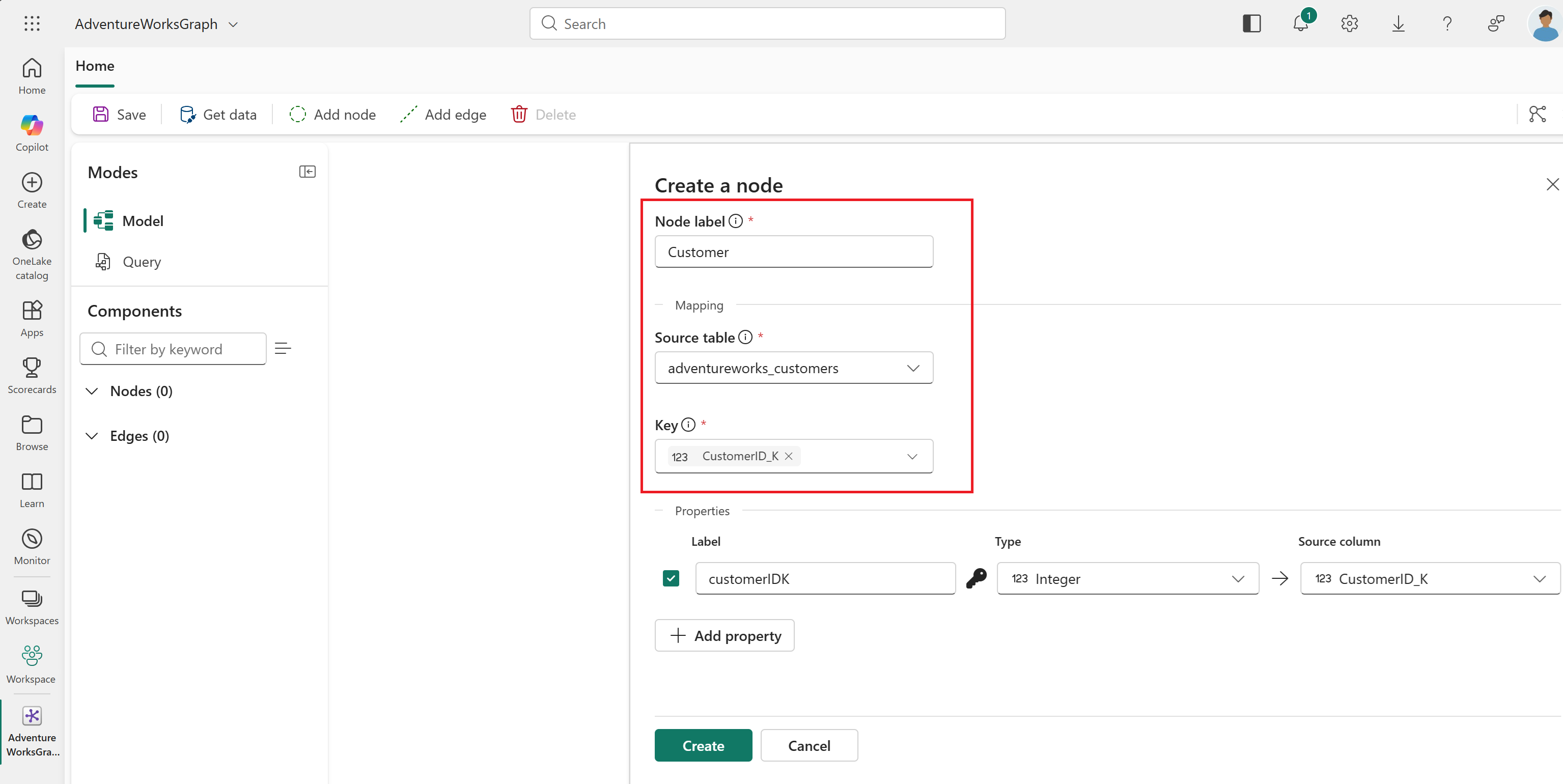Open help question mark
This screenshot has width=1563, height=784.
click(1447, 23)
